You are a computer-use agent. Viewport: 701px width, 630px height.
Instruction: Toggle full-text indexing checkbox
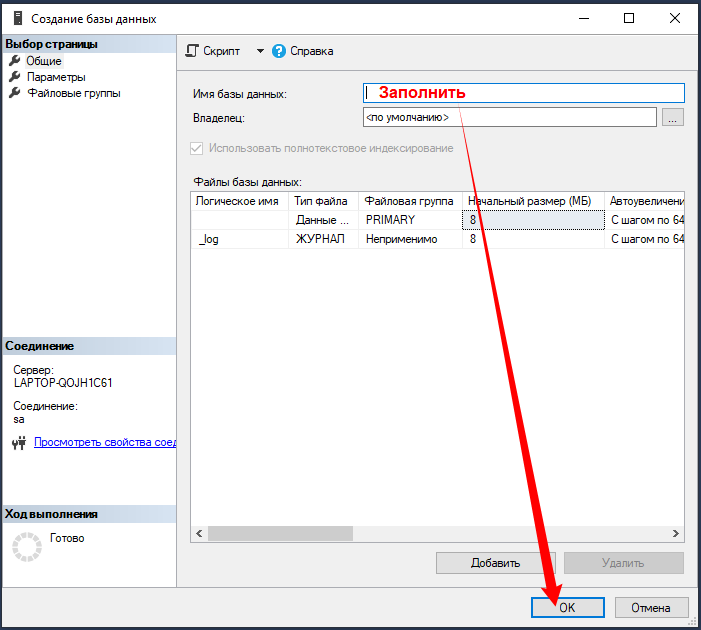pyautogui.click(x=197, y=148)
